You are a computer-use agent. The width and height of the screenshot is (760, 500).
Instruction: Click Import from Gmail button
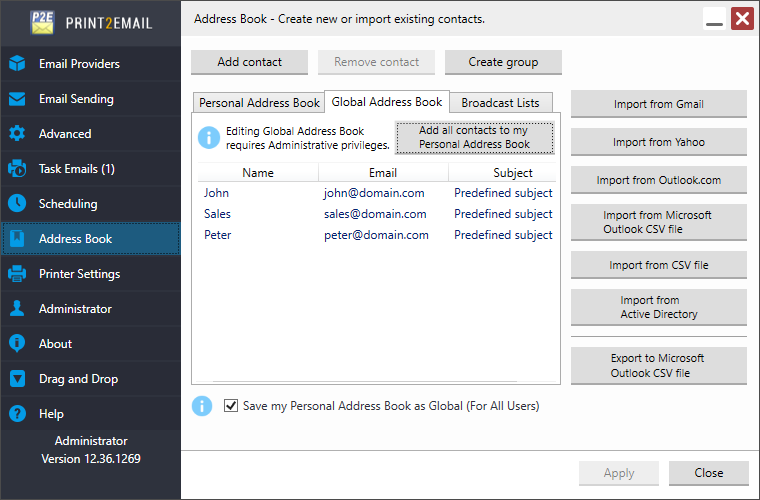pyautogui.click(x=658, y=104)
